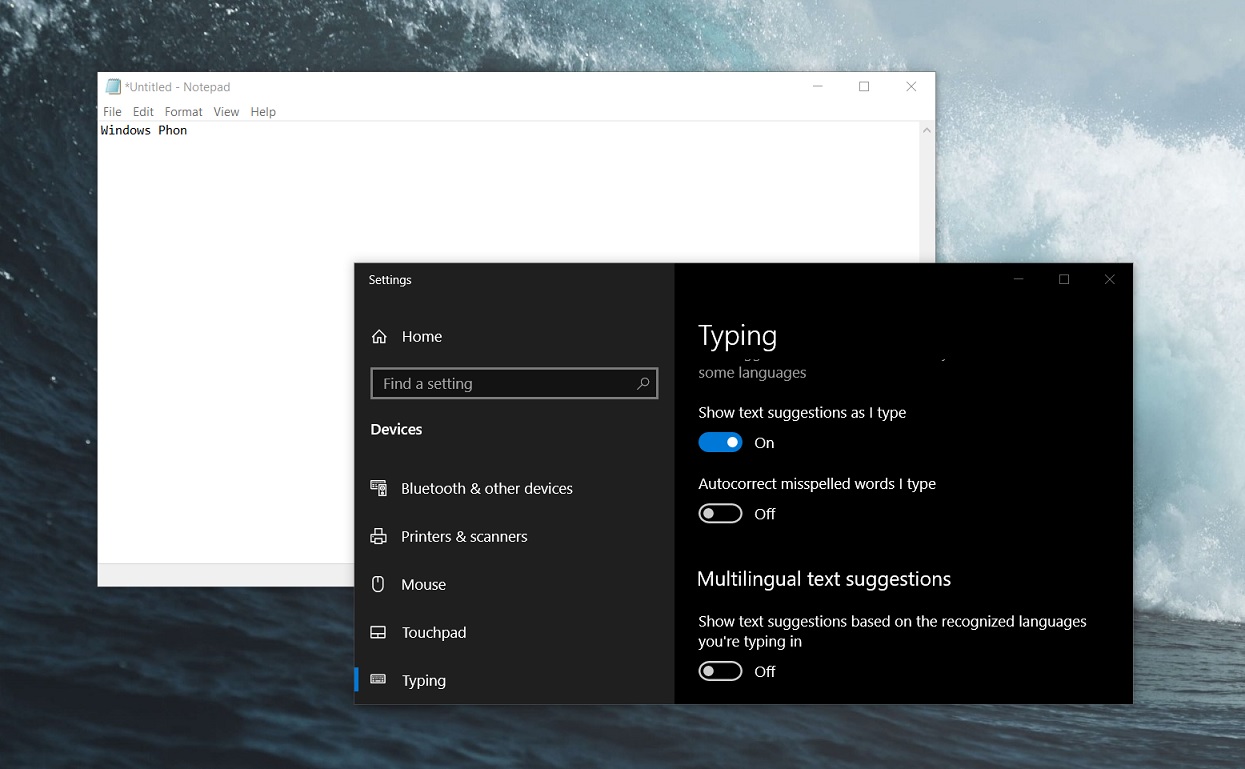Open the Format menu in Notepad
The height and width of the screenshot is (769, 1245).
pos(184,112)
